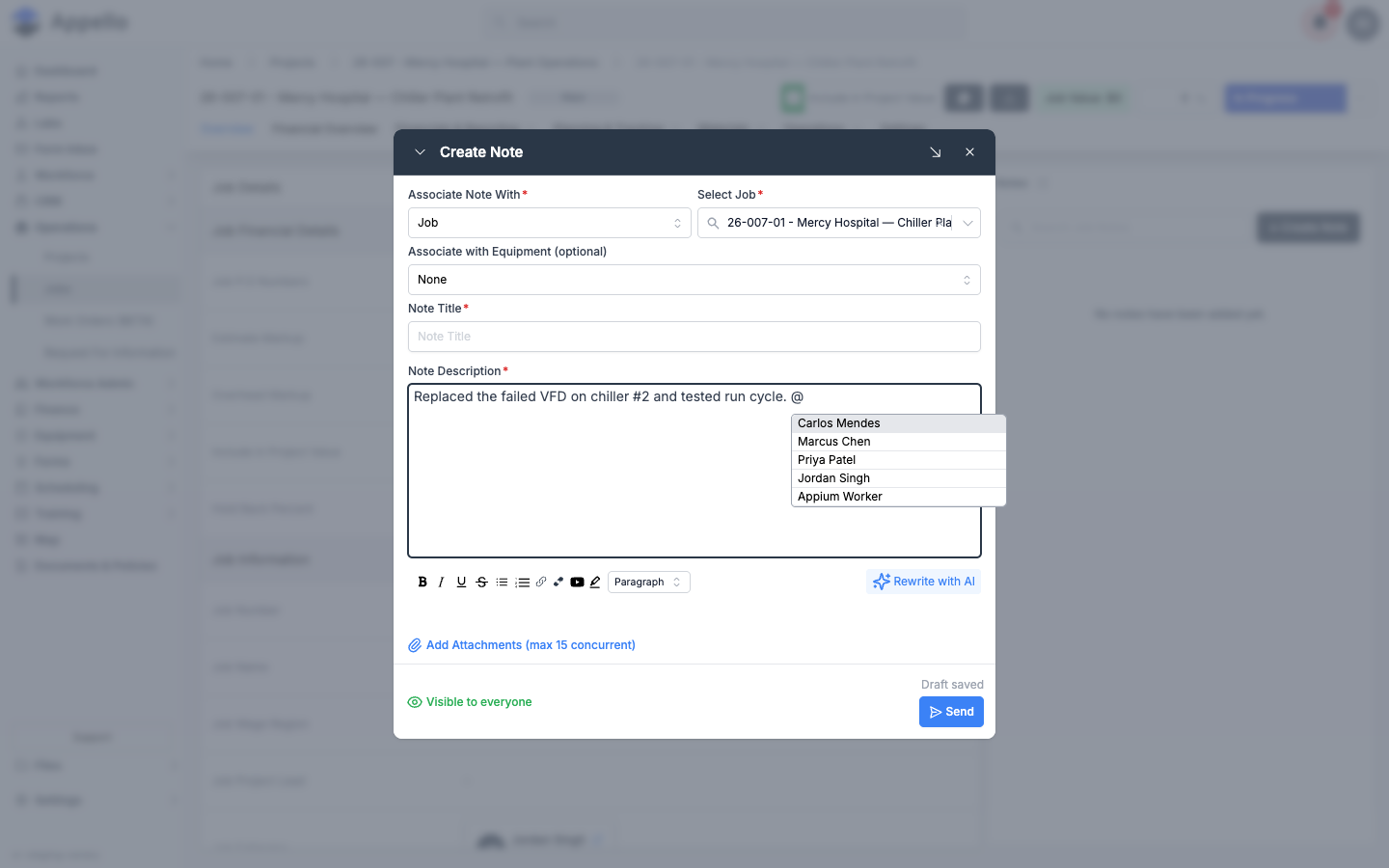Image resolution: width=1389 pixels, height=868 pixels.
Task: Click Rewrite with AI
Action: (x=923, y=582)
